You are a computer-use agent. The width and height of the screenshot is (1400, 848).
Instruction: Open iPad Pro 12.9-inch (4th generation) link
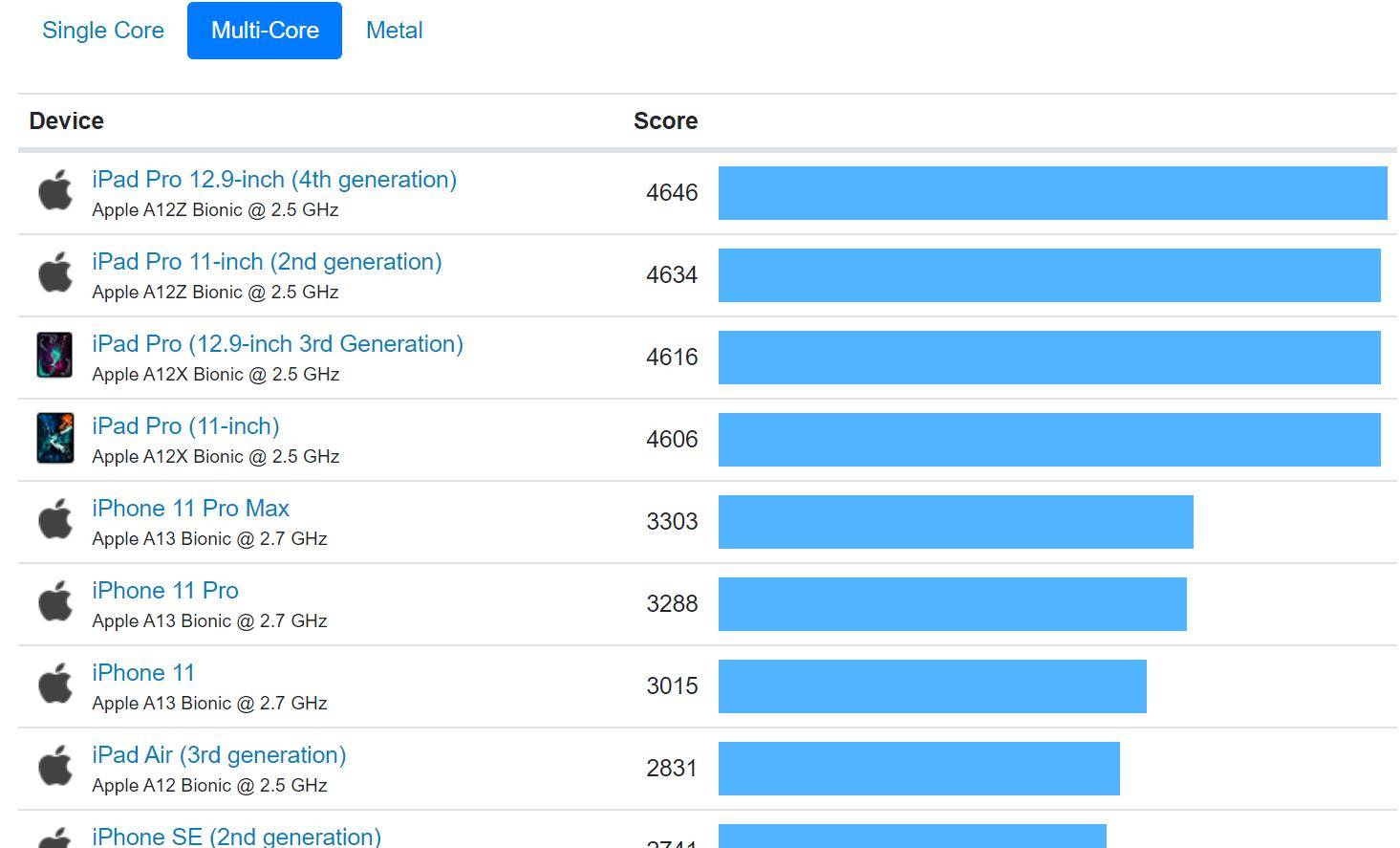tap(274, 180)
